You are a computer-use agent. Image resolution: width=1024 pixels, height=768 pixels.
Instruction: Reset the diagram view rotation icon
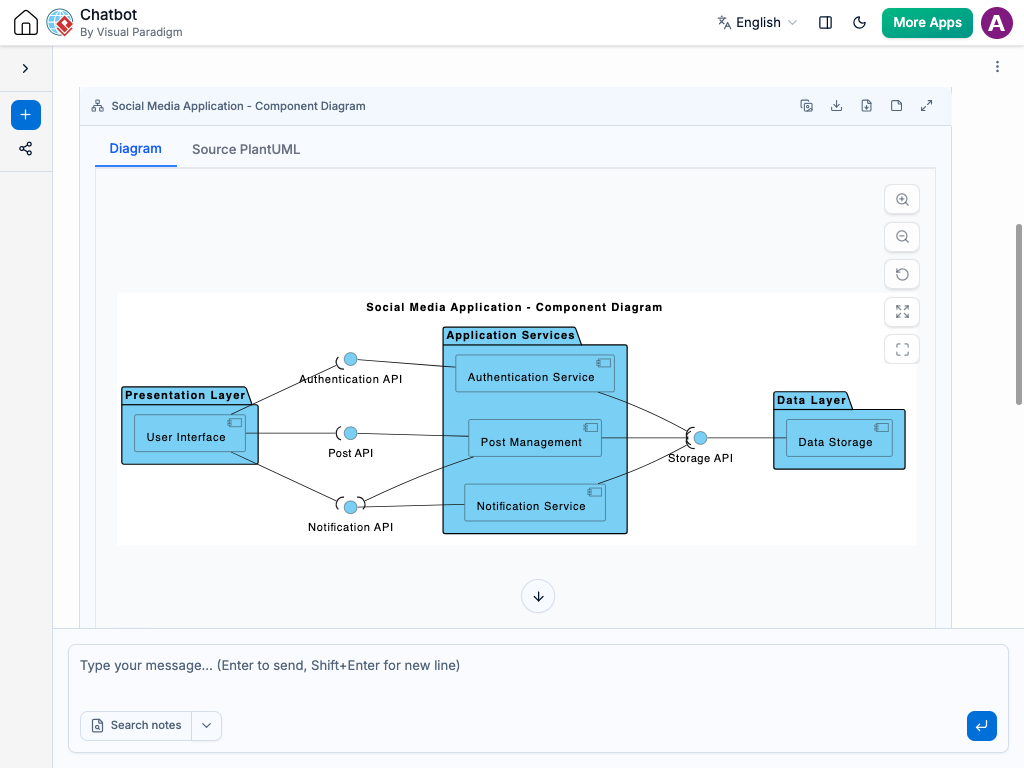[902, 274]
